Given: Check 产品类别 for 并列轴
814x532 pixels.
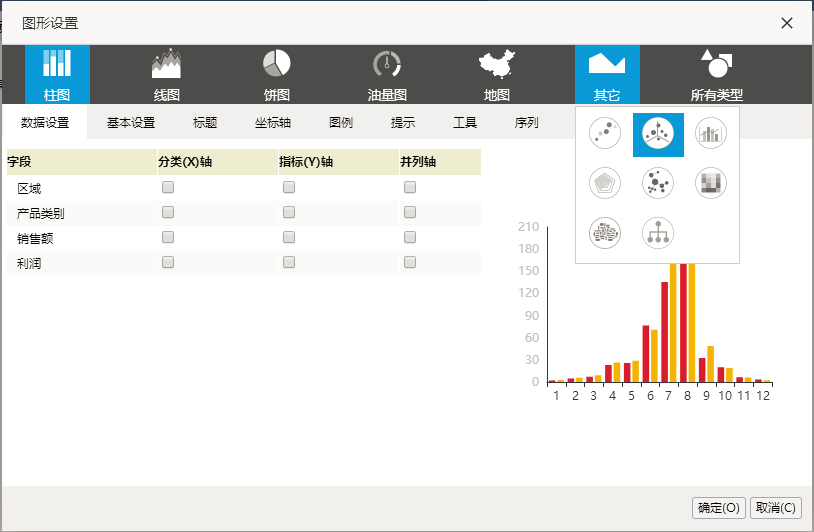Looking at the screenshot, I should coord(410,212).
